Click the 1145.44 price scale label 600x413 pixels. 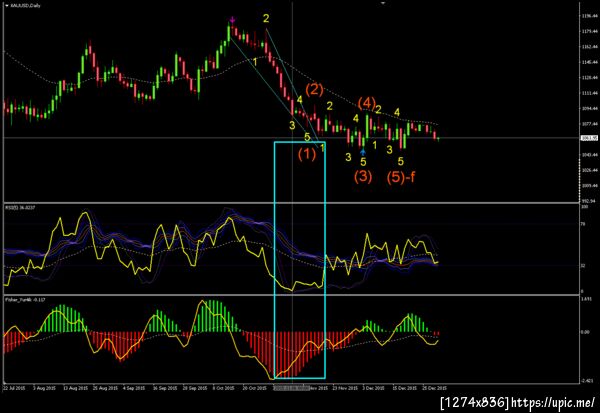click(x=589, y=62)
